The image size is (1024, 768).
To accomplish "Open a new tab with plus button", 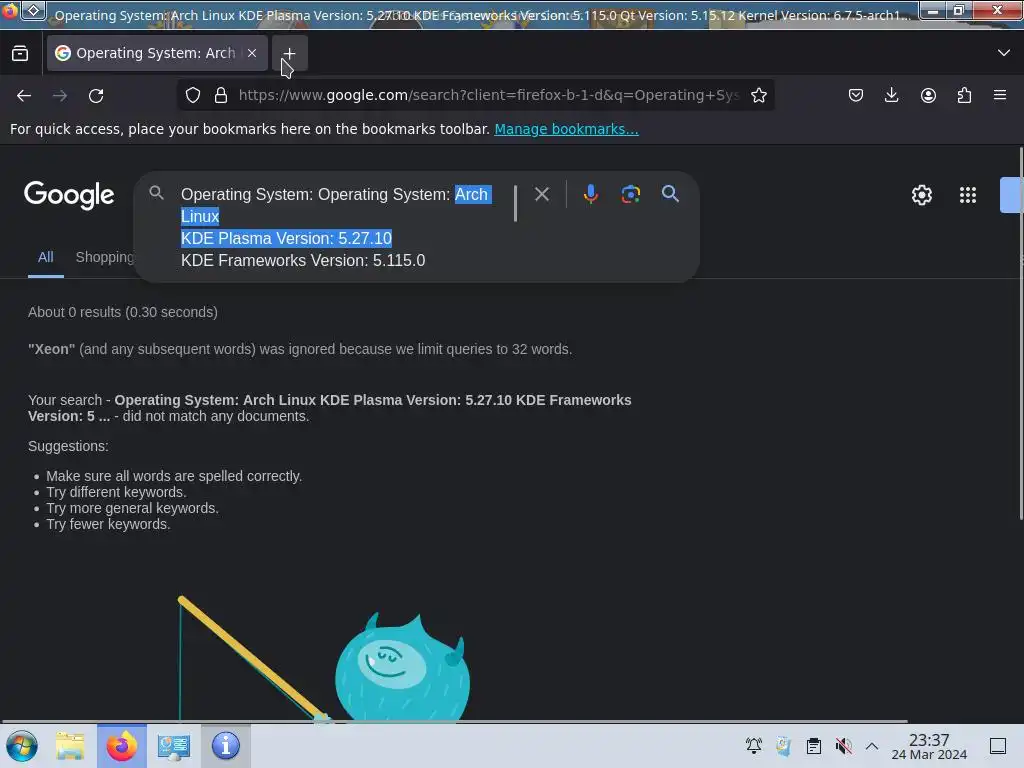I will pyautogui.click(x=289, y=53).
